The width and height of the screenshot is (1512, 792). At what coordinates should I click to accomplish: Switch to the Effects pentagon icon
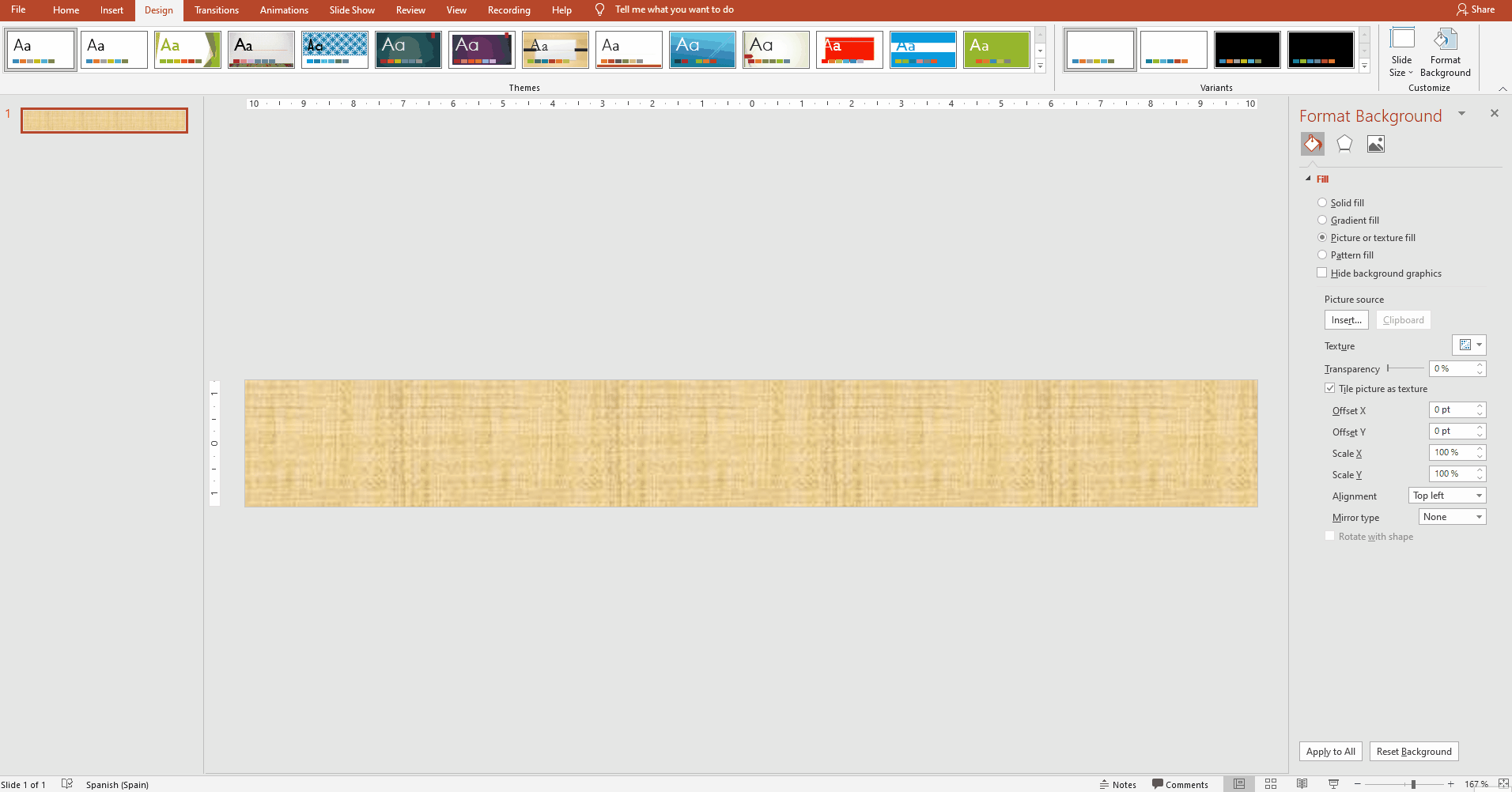(1344, 144)
